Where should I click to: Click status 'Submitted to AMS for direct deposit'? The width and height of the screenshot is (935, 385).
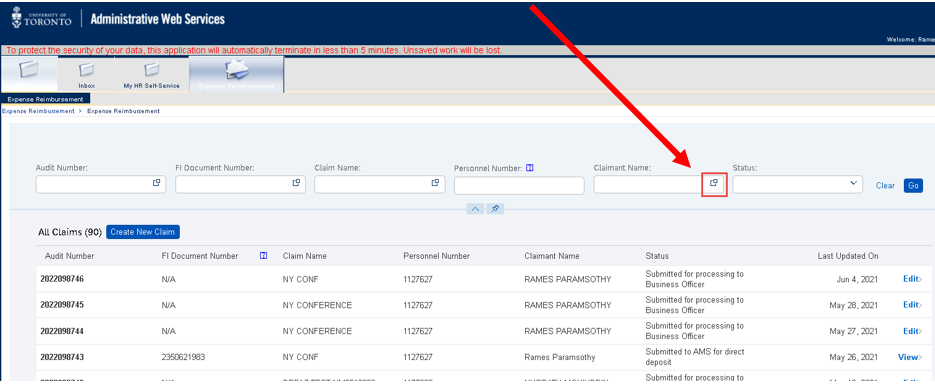pos(695,357)
